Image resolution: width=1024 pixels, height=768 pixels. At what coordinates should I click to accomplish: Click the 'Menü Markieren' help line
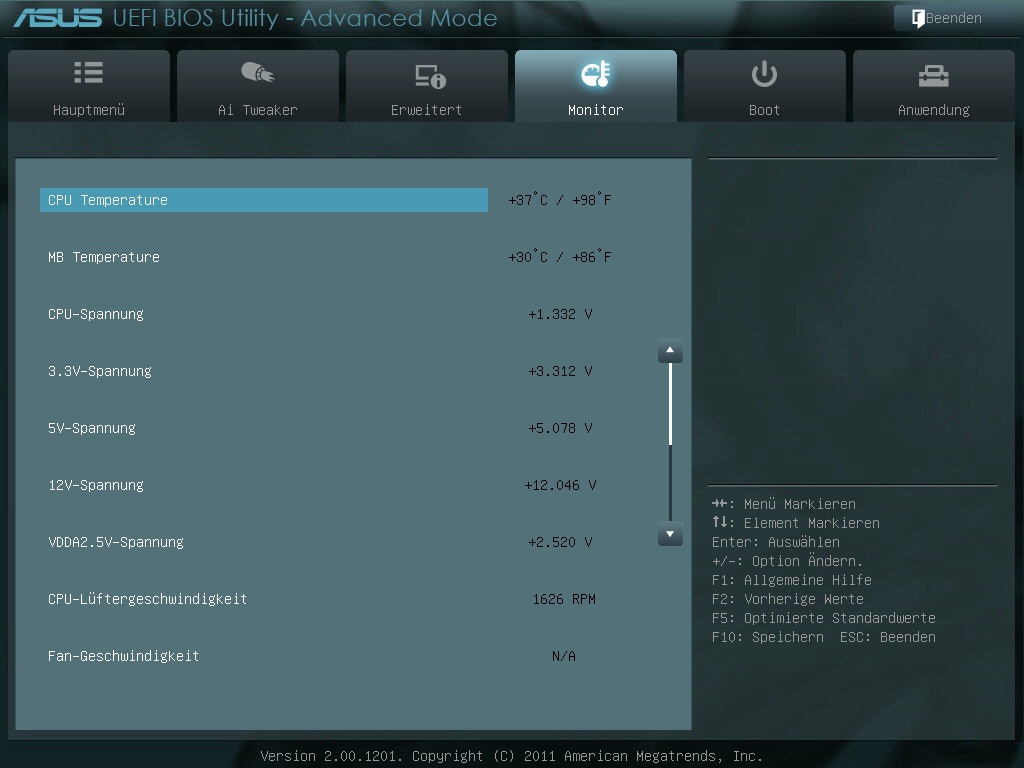coord(784,504)
